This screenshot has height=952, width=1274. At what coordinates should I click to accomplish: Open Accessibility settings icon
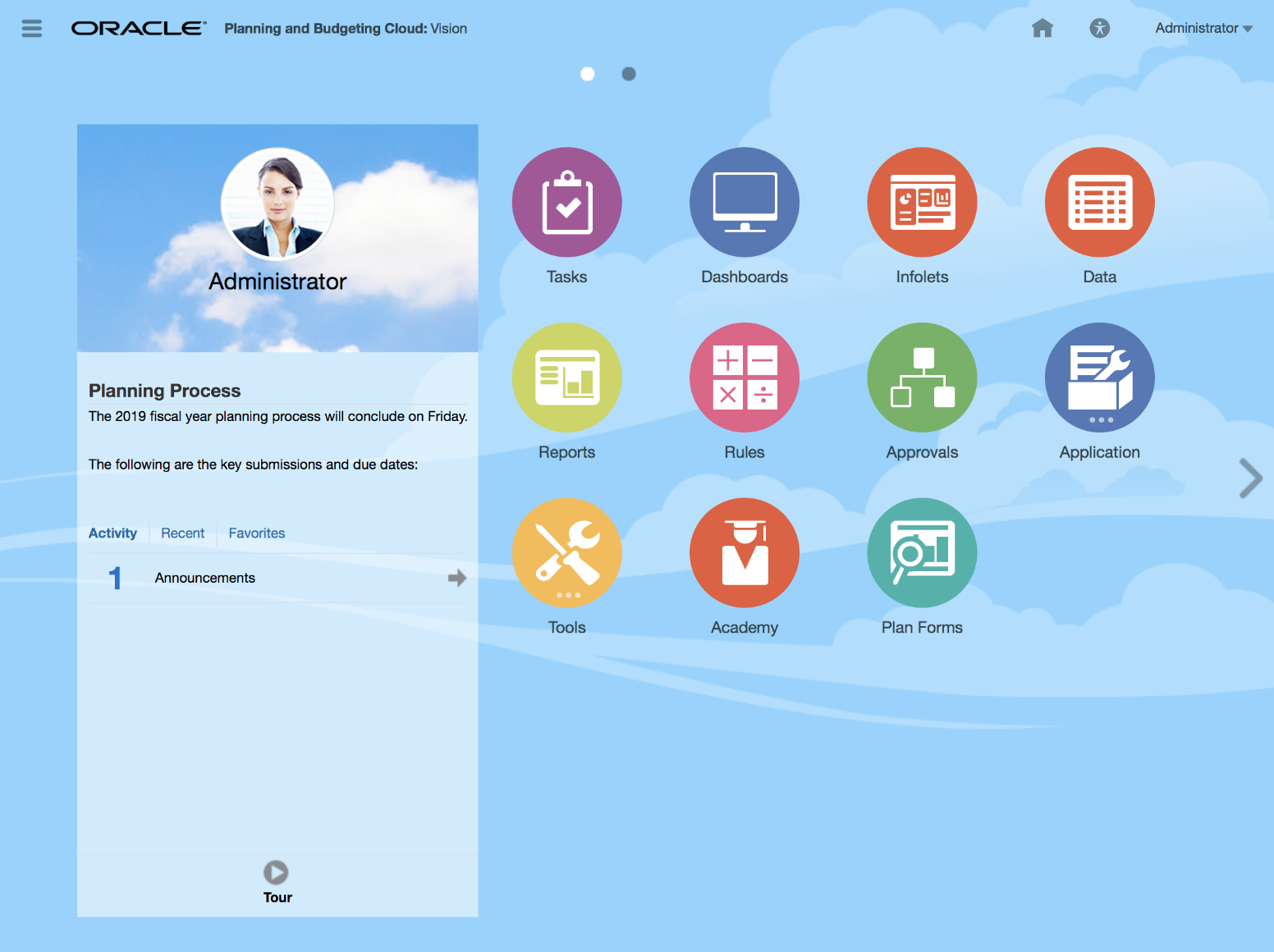tap(1100, 28)
